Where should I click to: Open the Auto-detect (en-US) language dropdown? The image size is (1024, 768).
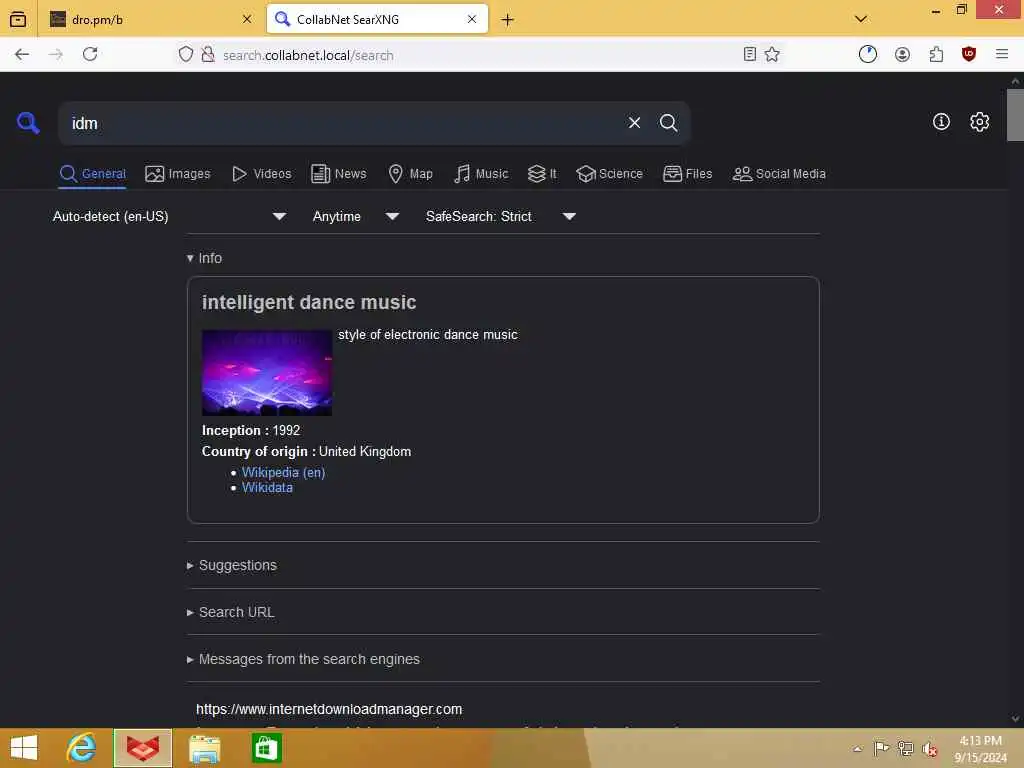(x=169, y=216)
